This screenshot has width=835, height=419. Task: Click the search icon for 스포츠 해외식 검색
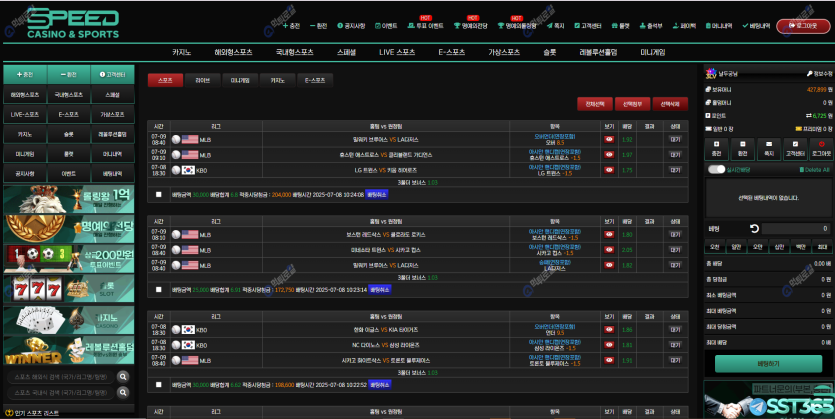[123, 377]
